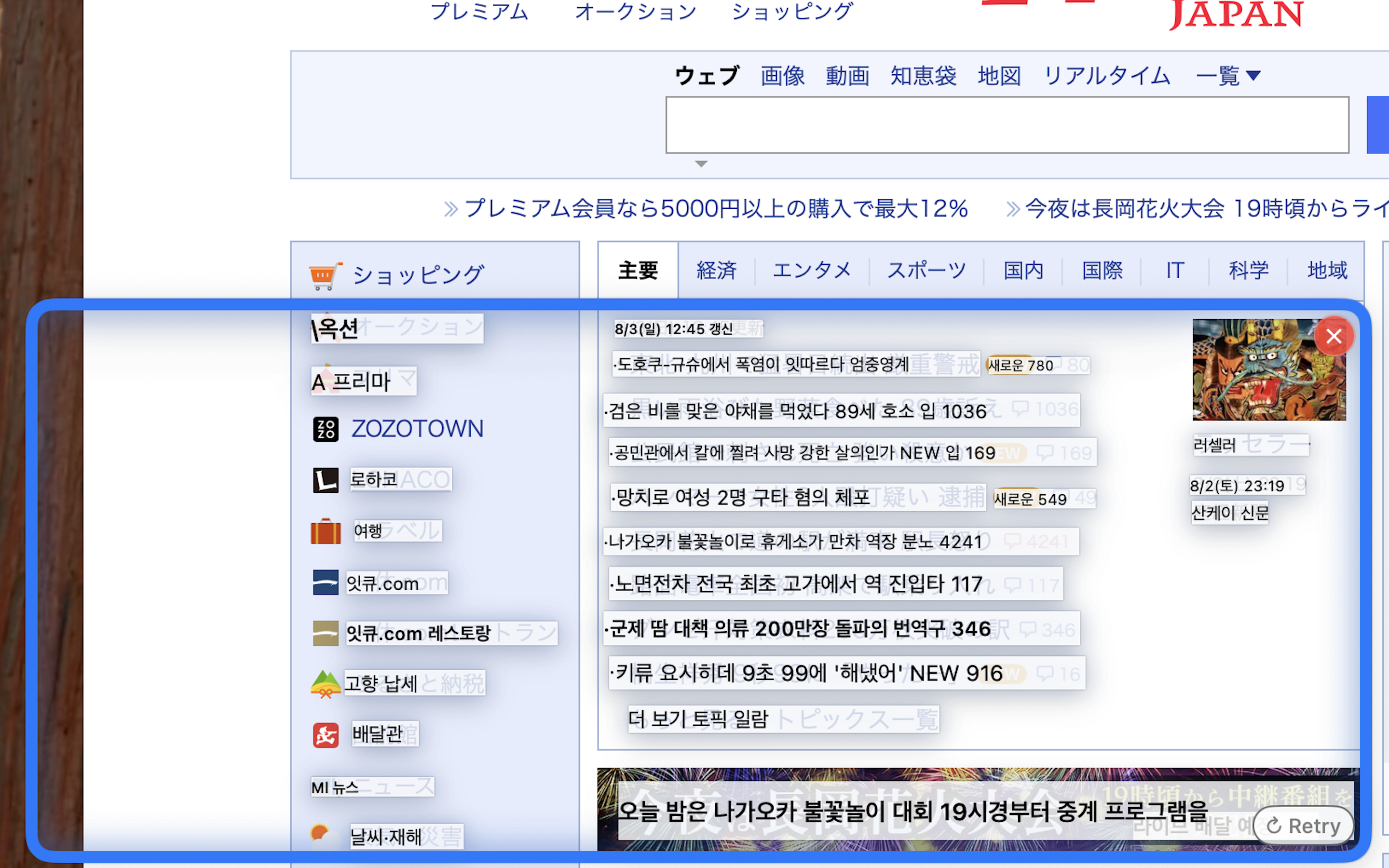Switch to the 国際 news tab
1389x868 pixels.
click(x=1102, y=270)
